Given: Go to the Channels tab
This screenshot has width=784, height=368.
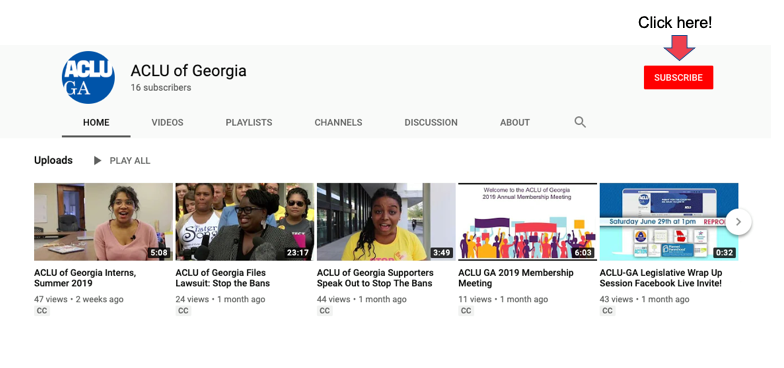Looking at the screenshot, I should point(338,122).
